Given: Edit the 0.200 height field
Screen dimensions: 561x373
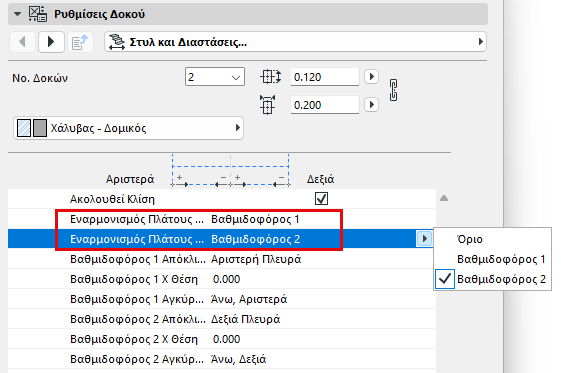Looking at the screenshot, I should click(325, 105).
